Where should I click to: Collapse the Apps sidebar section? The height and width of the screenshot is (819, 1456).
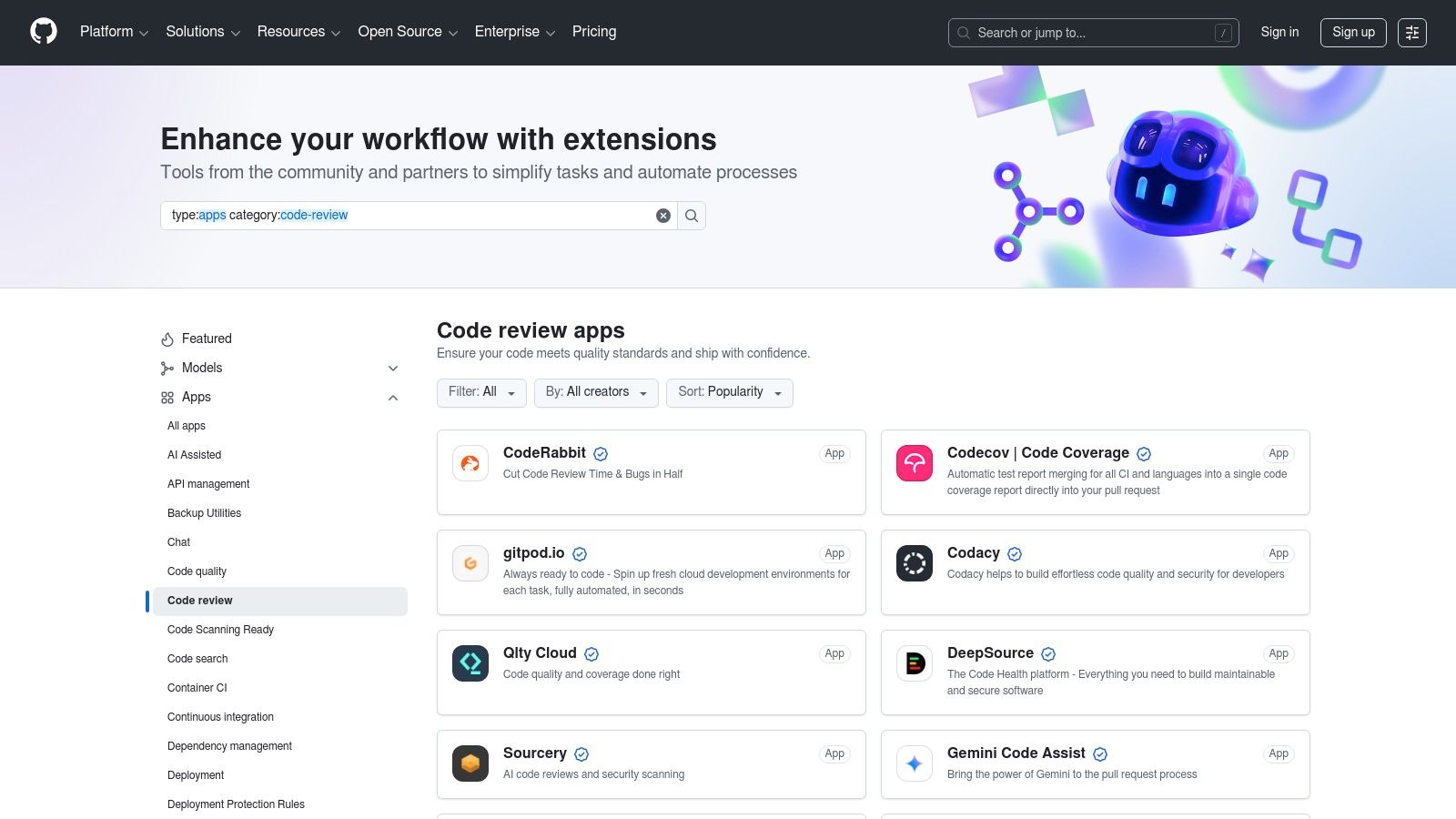click(x=393, y=398)
